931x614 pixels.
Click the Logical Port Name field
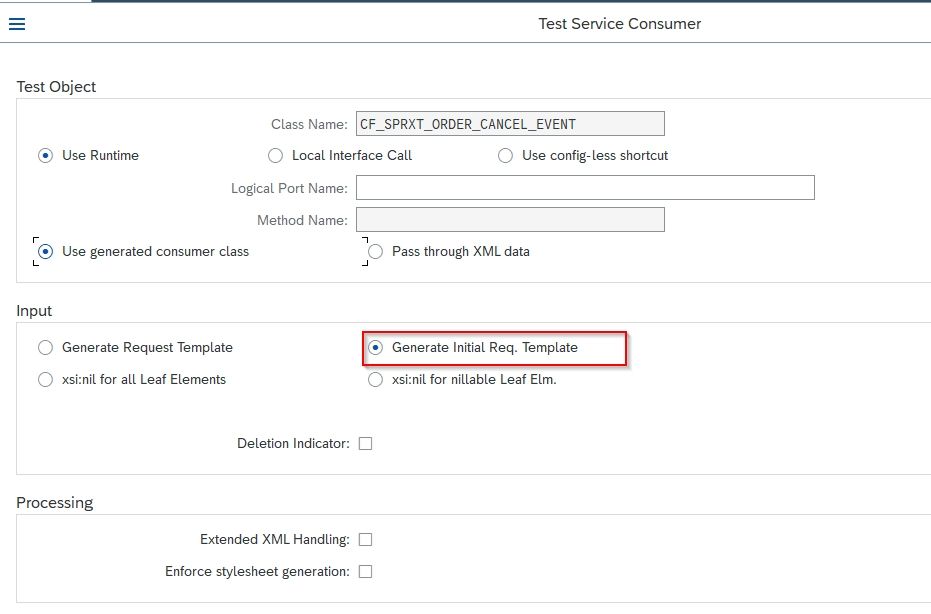585,188
